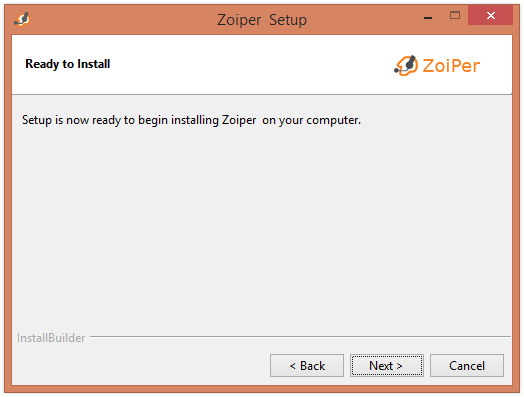Go to previous step via < Back

(x=307, y=366)
